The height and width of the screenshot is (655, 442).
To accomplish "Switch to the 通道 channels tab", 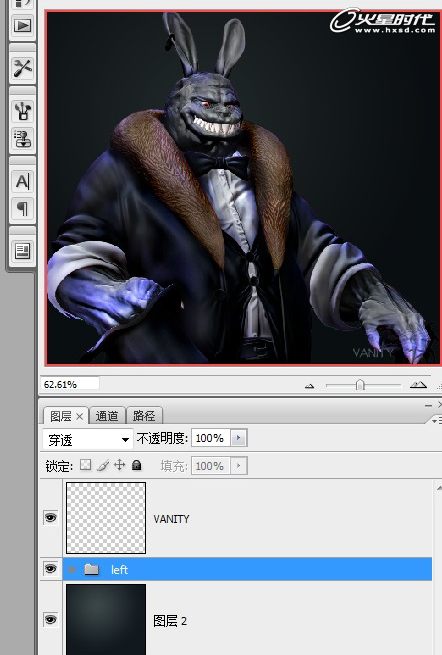I will point(107,416).
